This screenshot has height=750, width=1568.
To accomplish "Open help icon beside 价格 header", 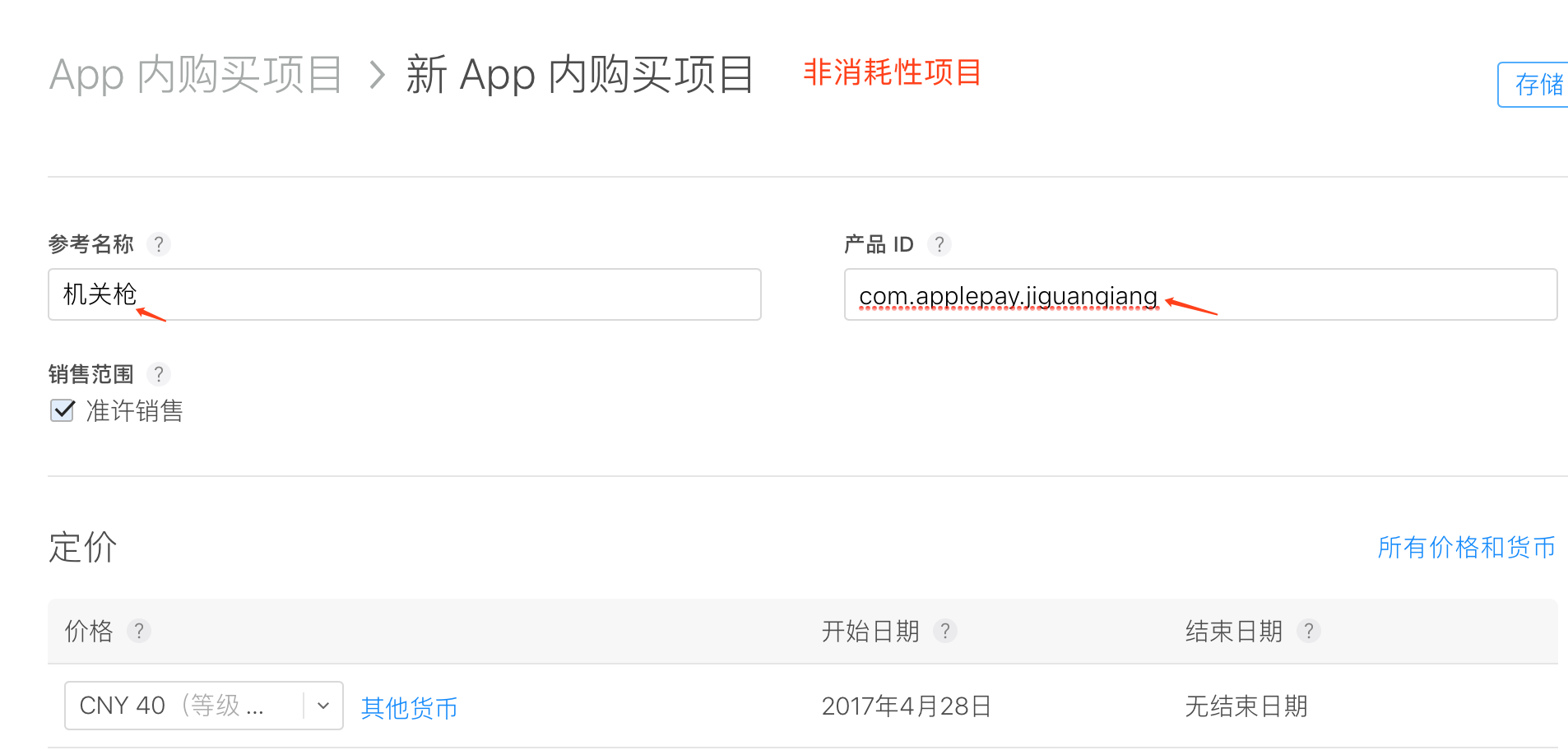I will (x=139, y=631).
